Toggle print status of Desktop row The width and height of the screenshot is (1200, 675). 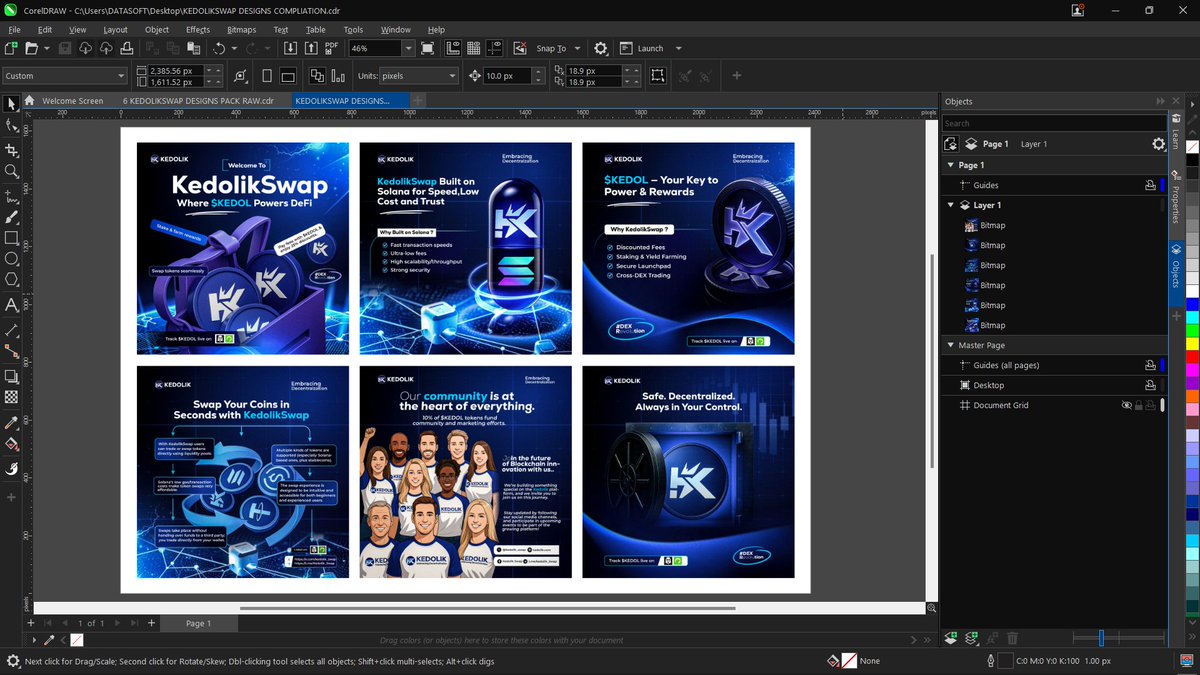tap(1151, 385)
